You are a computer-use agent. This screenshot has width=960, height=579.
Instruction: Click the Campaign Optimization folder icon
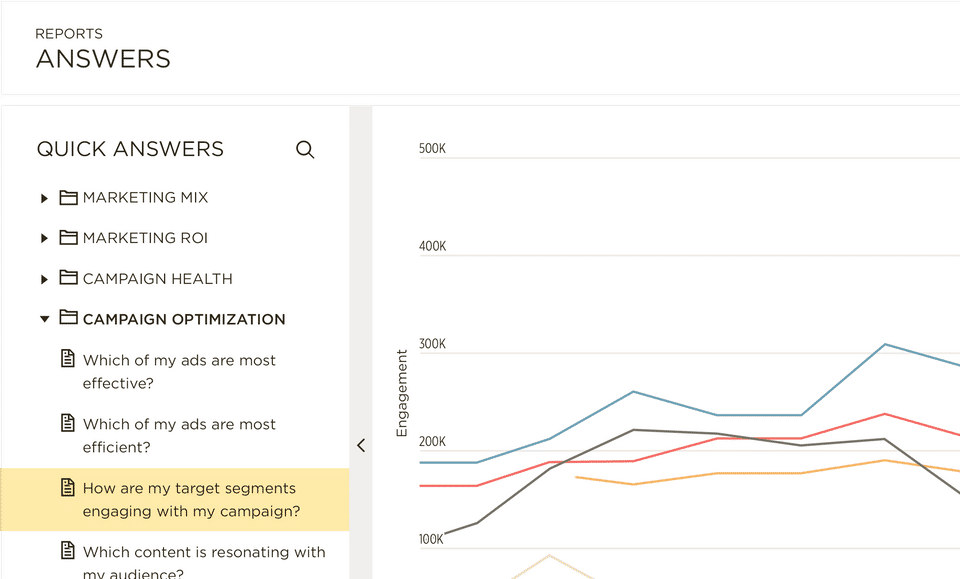pyautogui.click(x=68, y=318)
